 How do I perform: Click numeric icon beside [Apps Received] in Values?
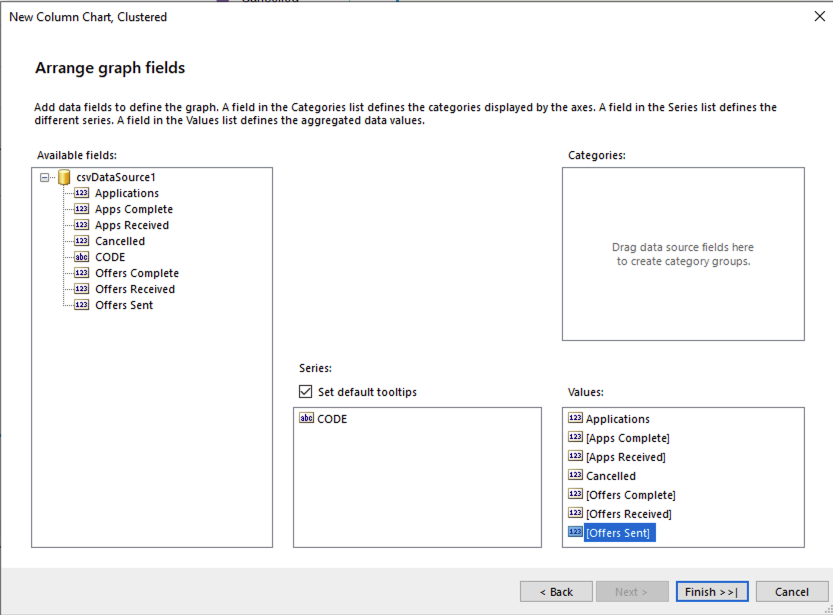(575, 456)
